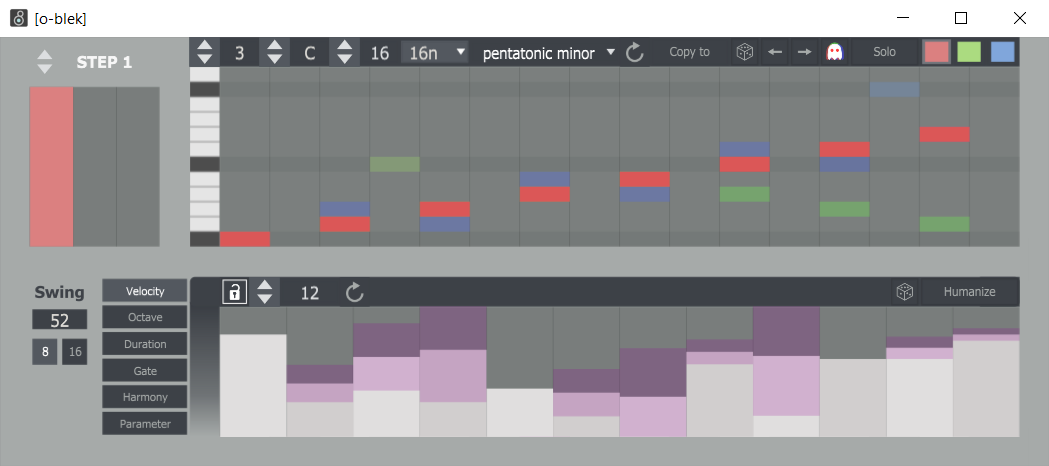
Task: Toggle the padlock in the velocity toolbar
Action: click(233, 292)
